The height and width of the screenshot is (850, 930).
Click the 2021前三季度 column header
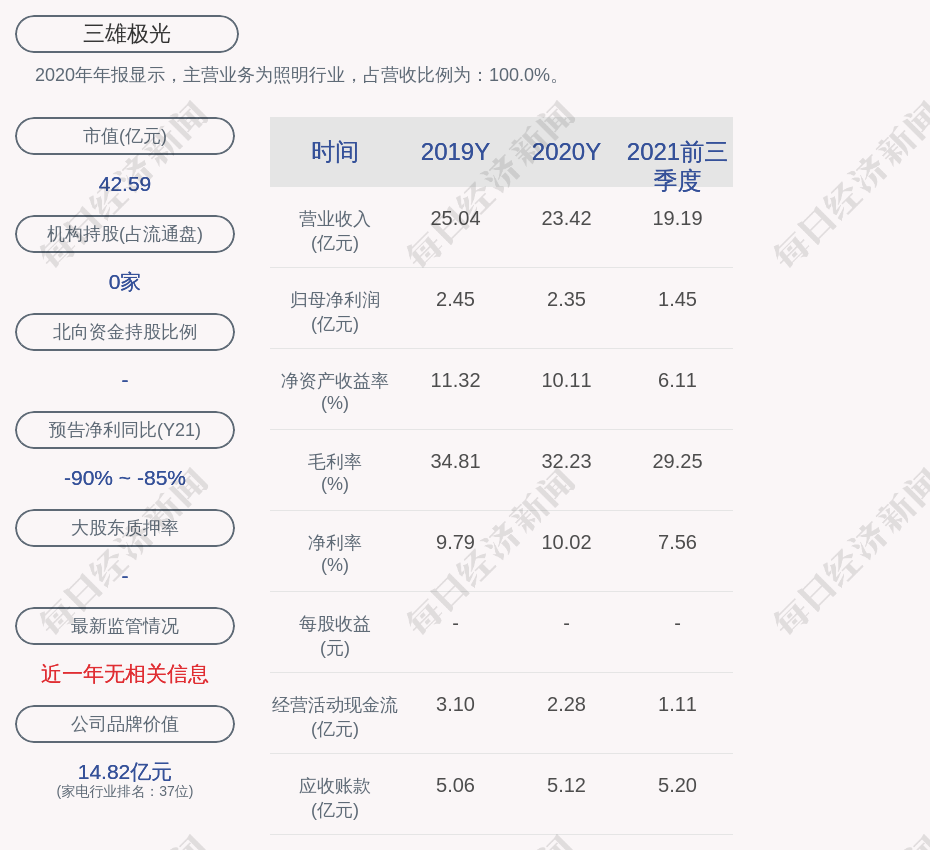point(677,166)
